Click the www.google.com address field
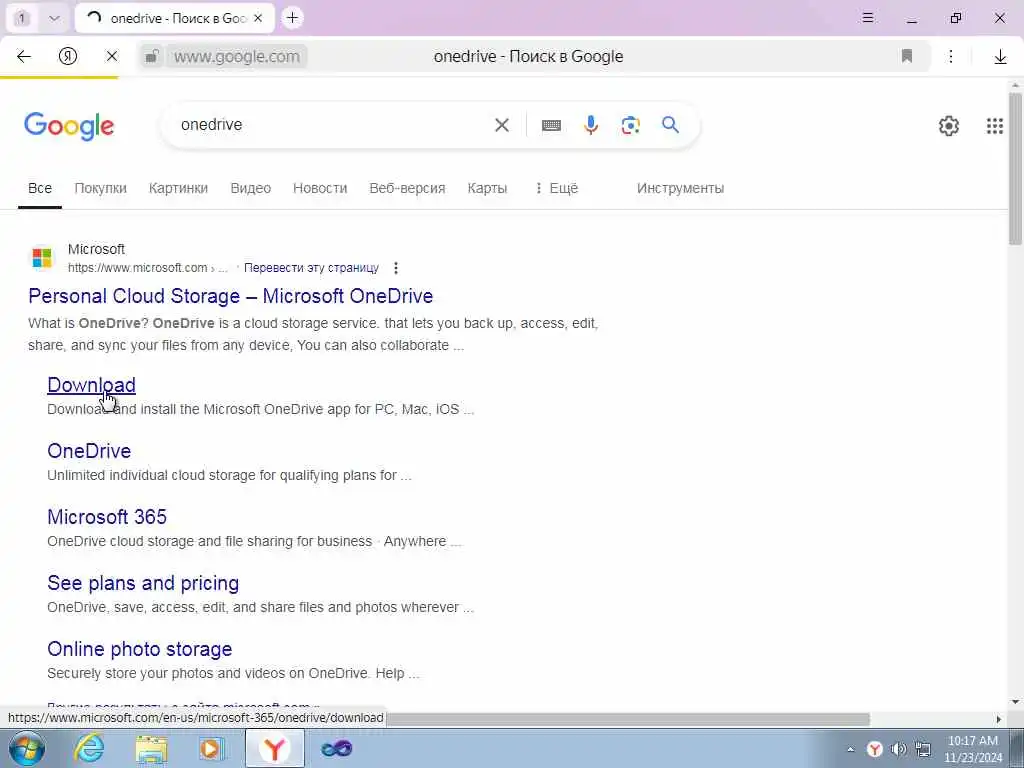Image resolution: width=1024 pixels, height=768 pixels. [x=237, y=57]
